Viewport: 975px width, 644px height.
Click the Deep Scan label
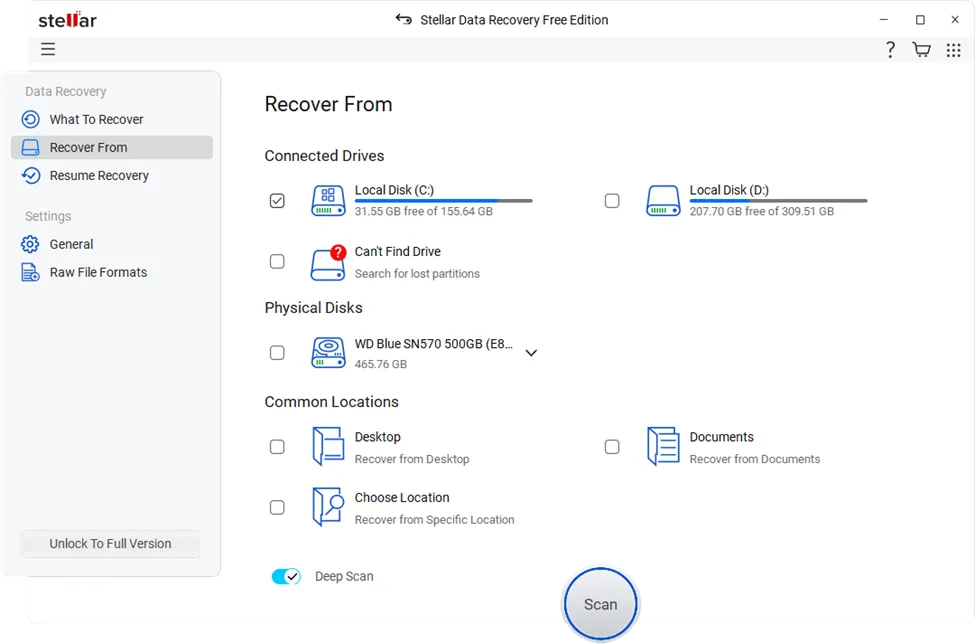pos(344,576)
